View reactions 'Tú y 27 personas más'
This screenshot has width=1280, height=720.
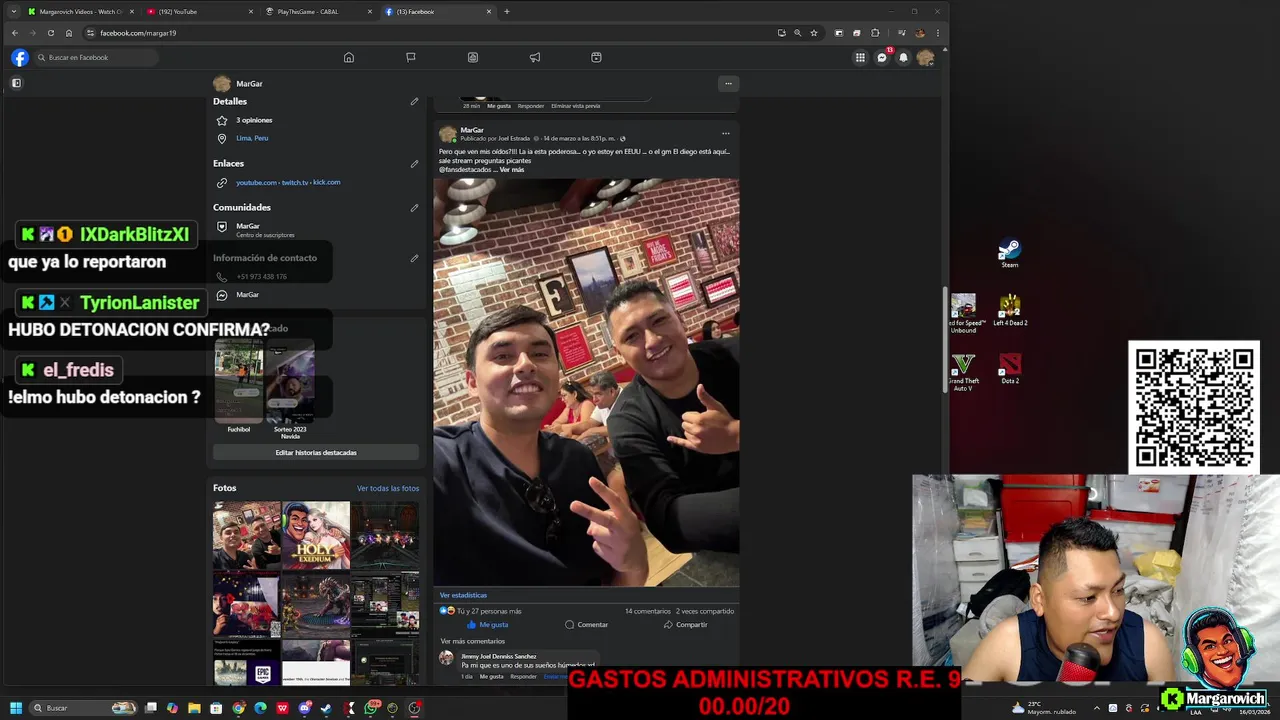tap(489, 611)
